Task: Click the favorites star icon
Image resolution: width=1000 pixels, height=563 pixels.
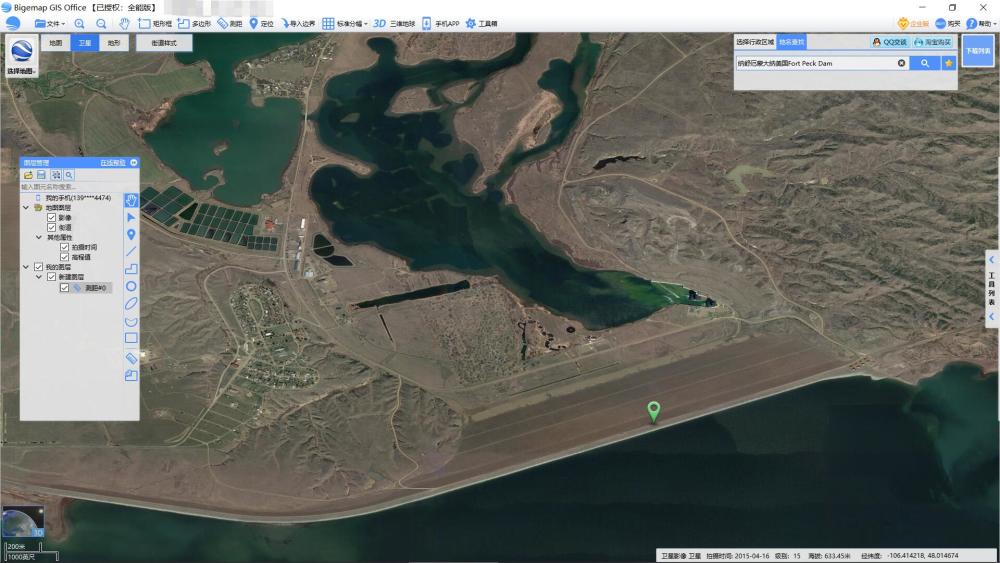Action: [x=949, y=63]
